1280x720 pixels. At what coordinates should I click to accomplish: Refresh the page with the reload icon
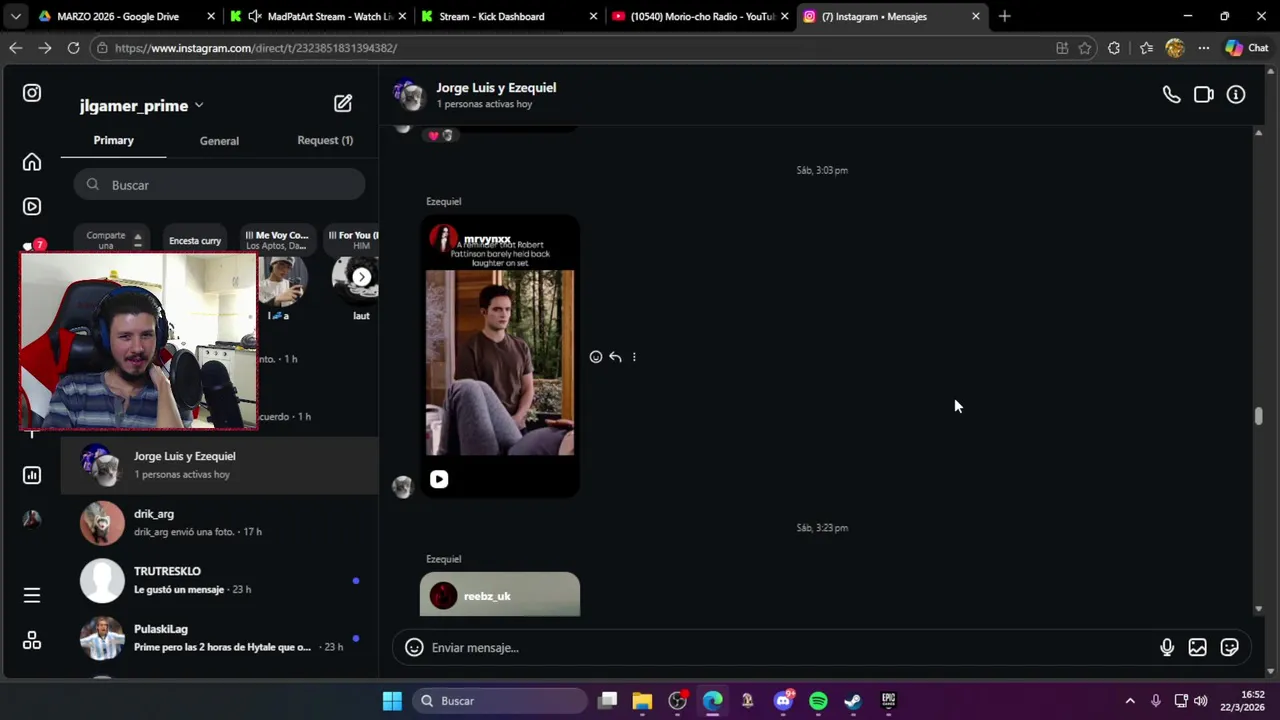[x=73, y=48]
